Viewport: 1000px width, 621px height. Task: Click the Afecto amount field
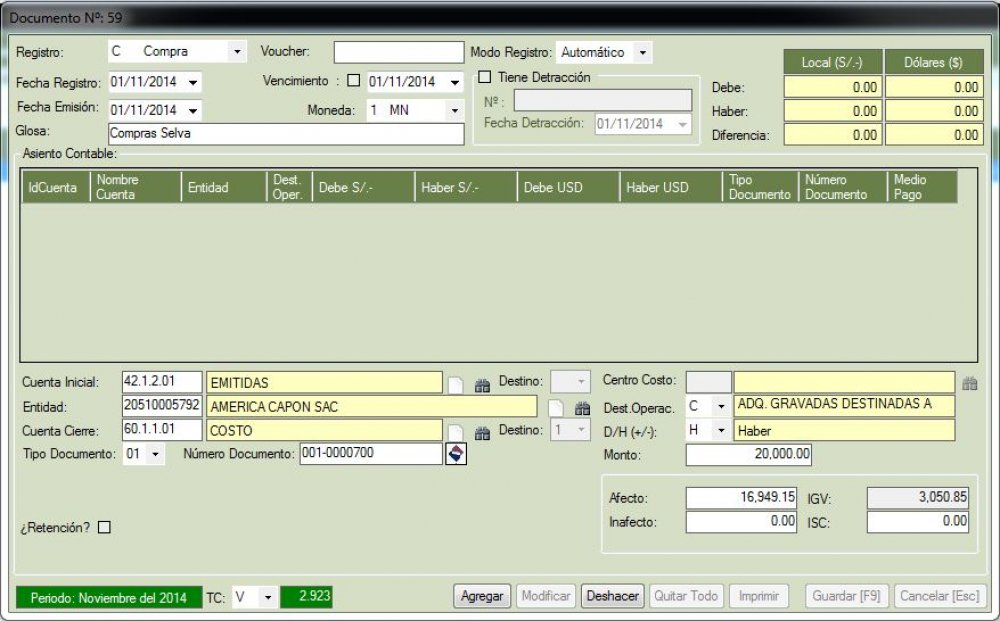coord(741,498)
